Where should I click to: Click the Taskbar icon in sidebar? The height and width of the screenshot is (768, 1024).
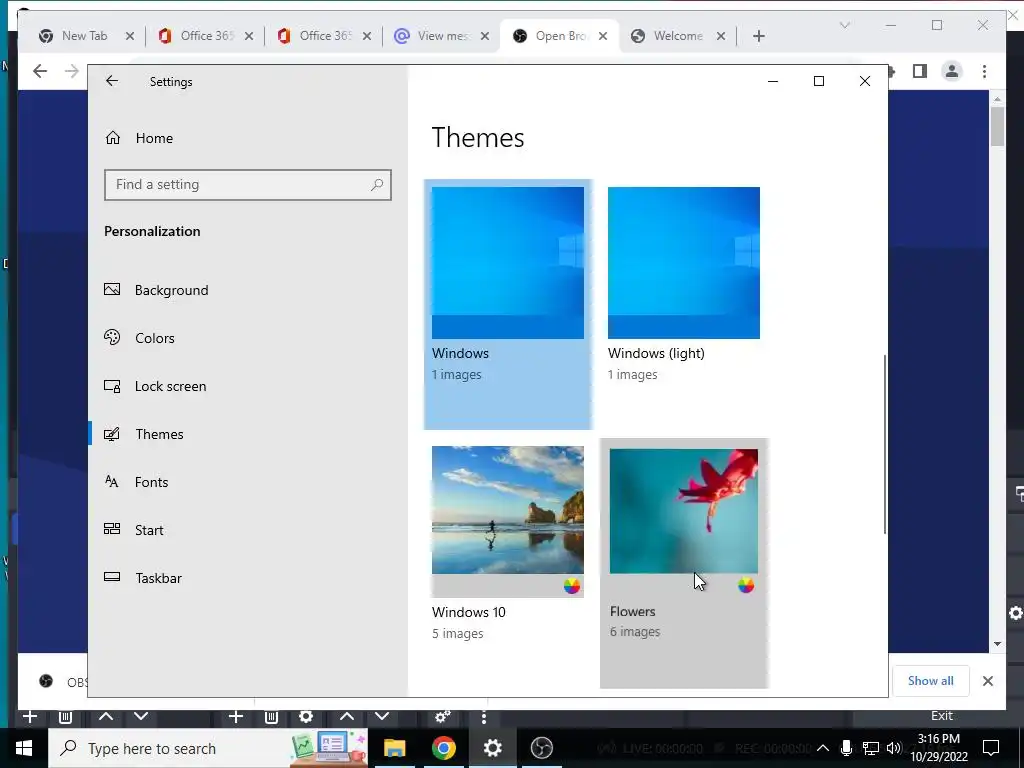112,577
